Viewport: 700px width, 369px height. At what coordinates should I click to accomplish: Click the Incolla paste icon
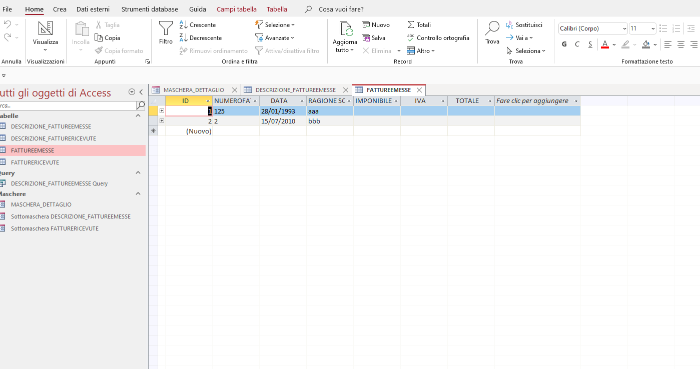pyautogui.click(x=81, y=29)
